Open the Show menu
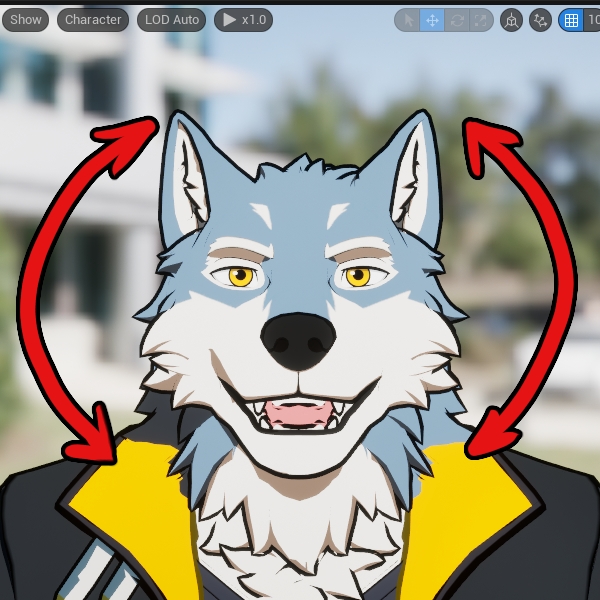This screenshot has width=600, height=600. 25,20
